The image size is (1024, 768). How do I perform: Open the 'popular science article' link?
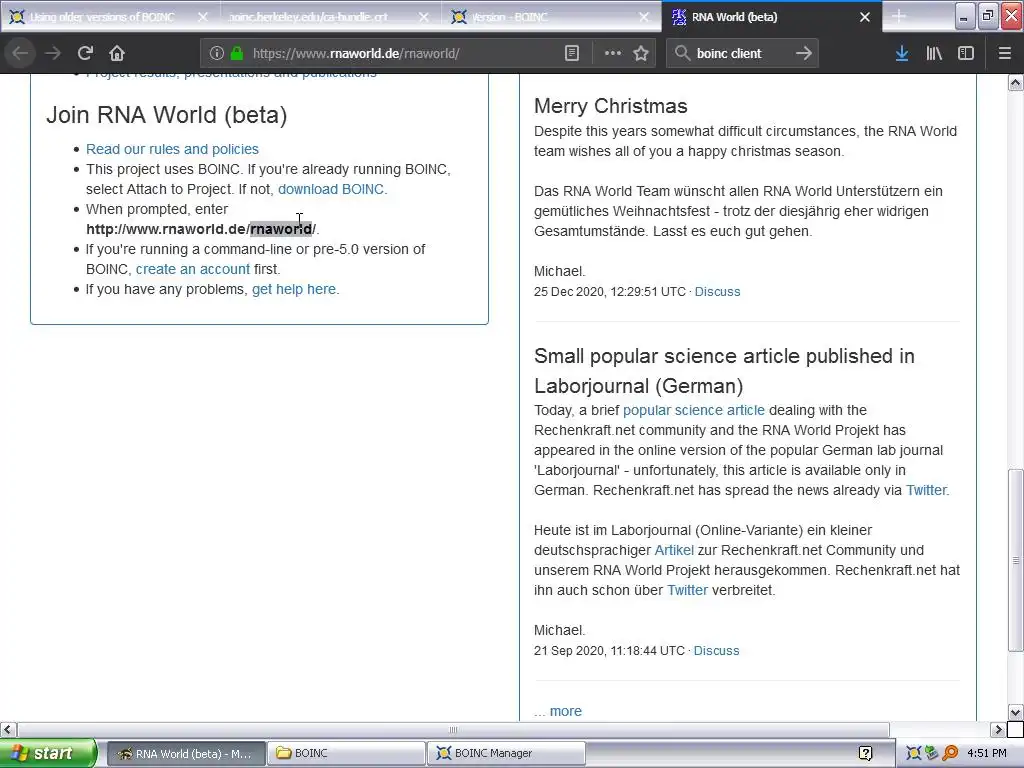coord(694,410)
